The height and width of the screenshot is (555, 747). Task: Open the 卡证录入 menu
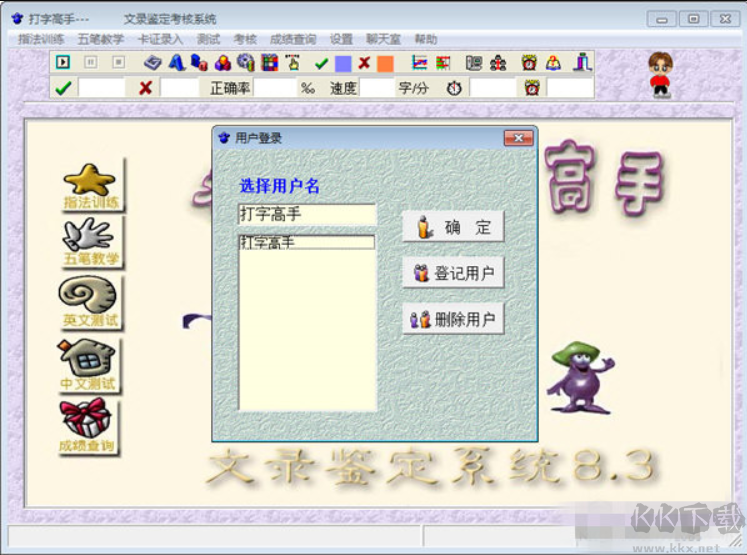[160, 40]
